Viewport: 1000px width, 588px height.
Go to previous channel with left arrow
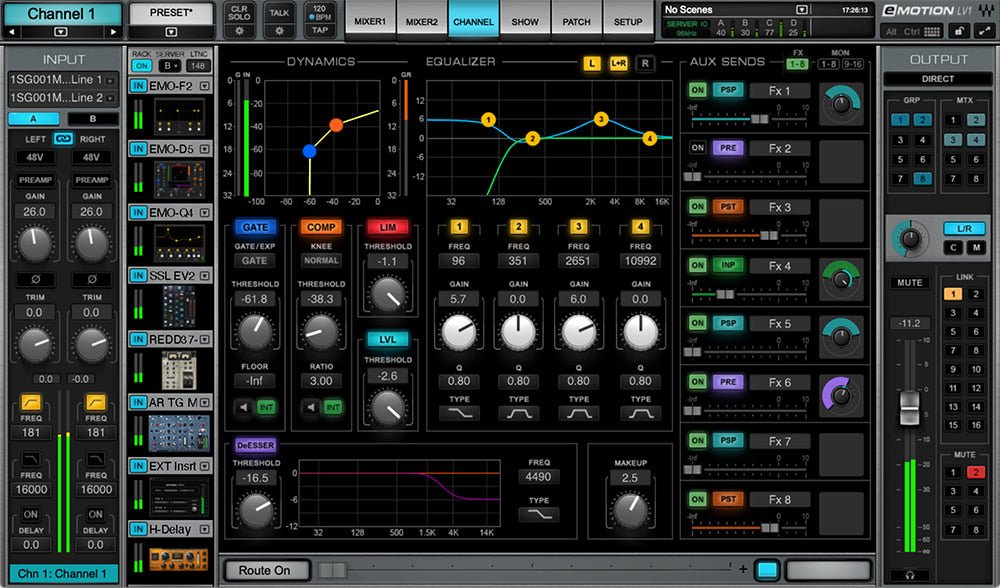click(11, 31)
